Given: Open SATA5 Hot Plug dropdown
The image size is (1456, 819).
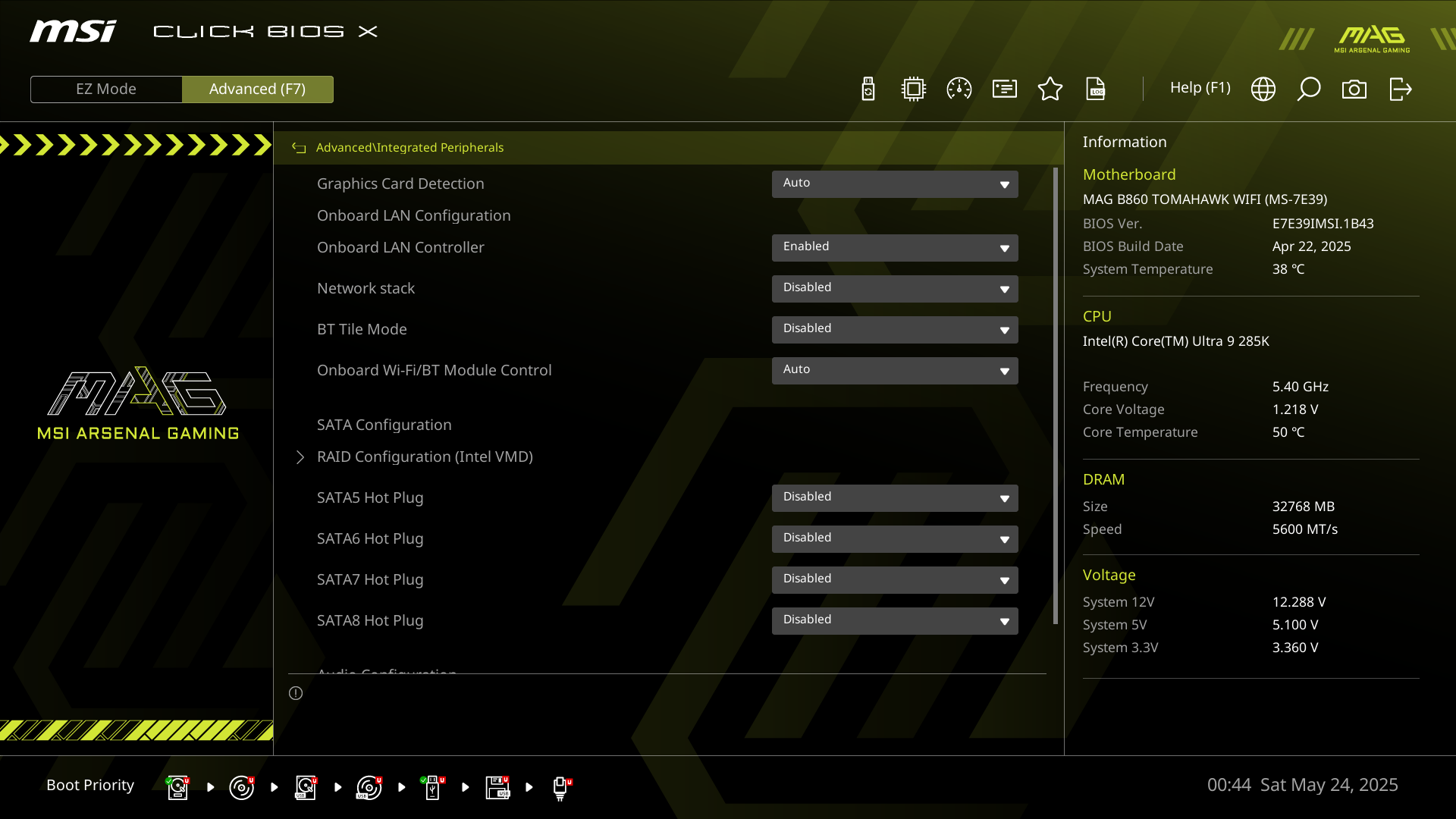Looking at the screenshot, I should (x=895, y=497).
